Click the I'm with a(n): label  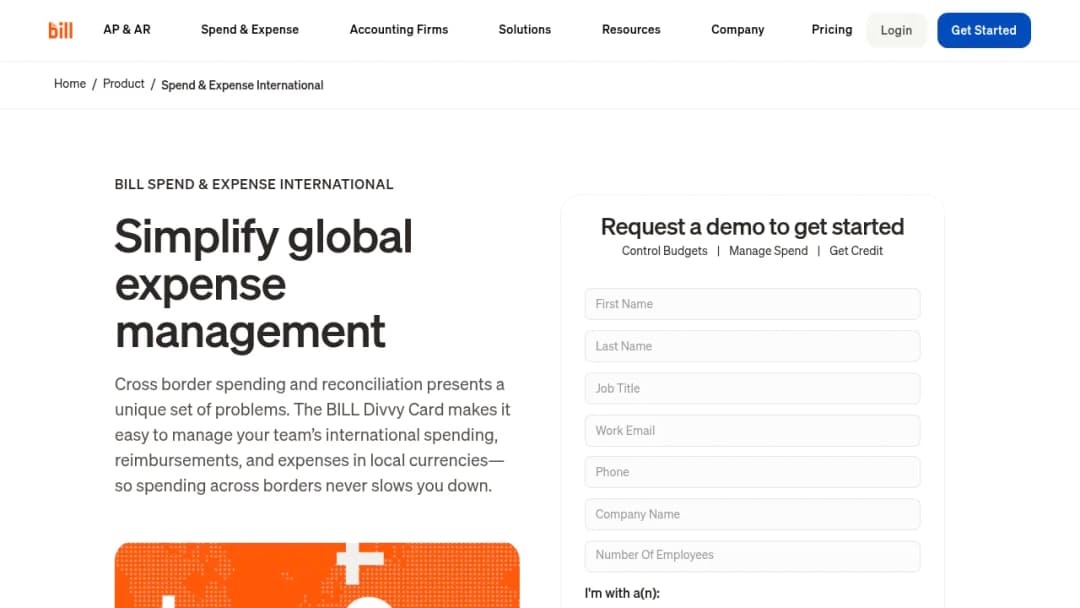(x=622, y=593)
